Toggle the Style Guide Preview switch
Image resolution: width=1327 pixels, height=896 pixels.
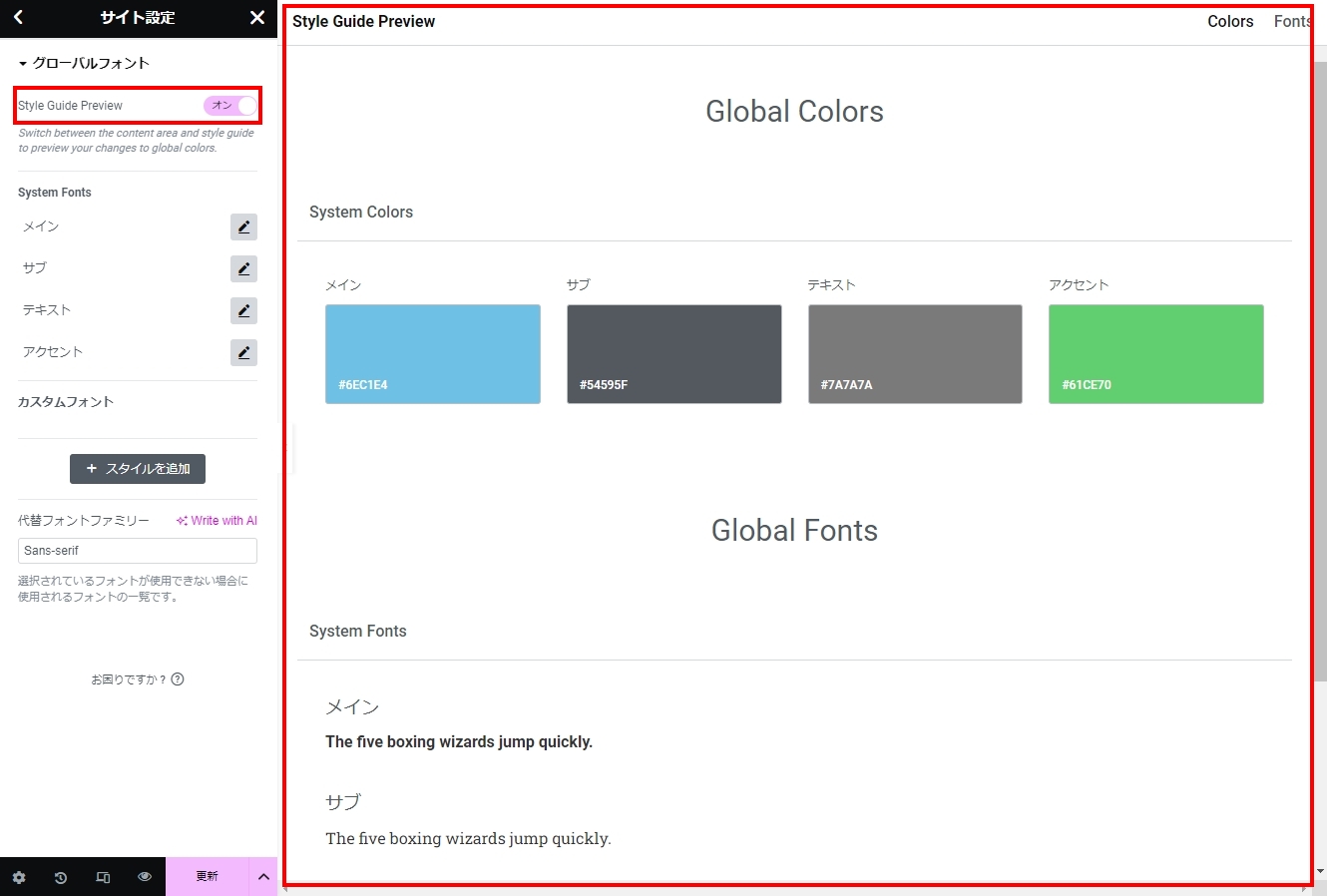pyautogui.click(x=230, y=106)
